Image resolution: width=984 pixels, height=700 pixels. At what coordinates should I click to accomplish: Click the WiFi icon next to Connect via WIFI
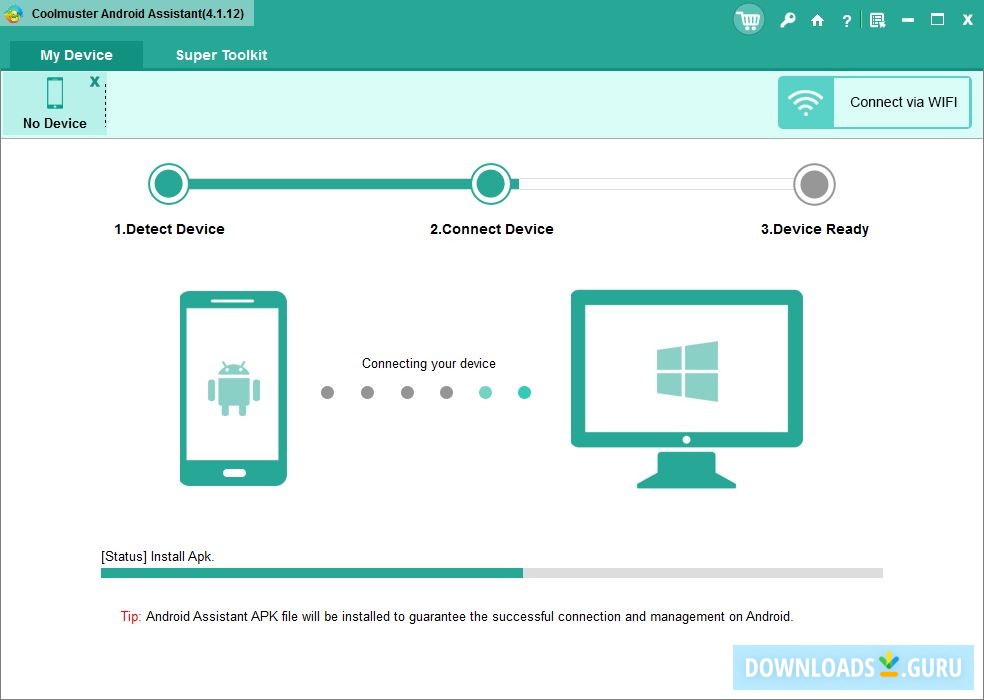(x=806, y=102)
